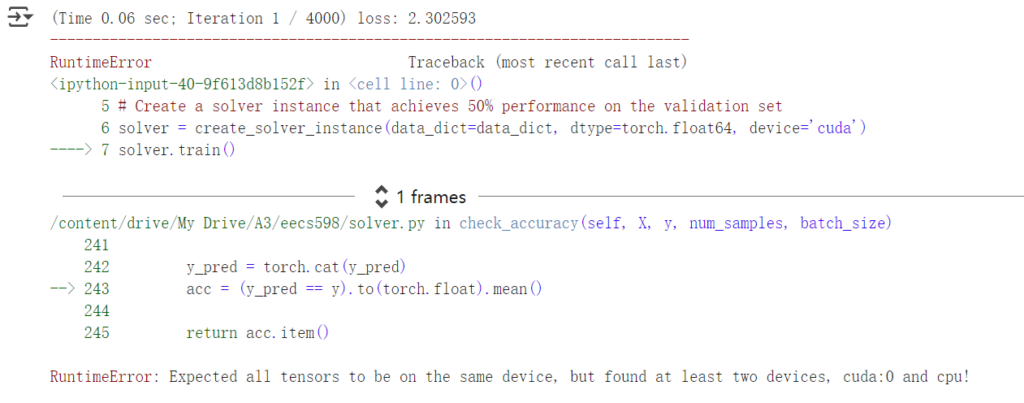The image size is (1024, 403).
Task: Click the "Iteration 1 / 4000" loss output line
Action: tap(263, 18)
